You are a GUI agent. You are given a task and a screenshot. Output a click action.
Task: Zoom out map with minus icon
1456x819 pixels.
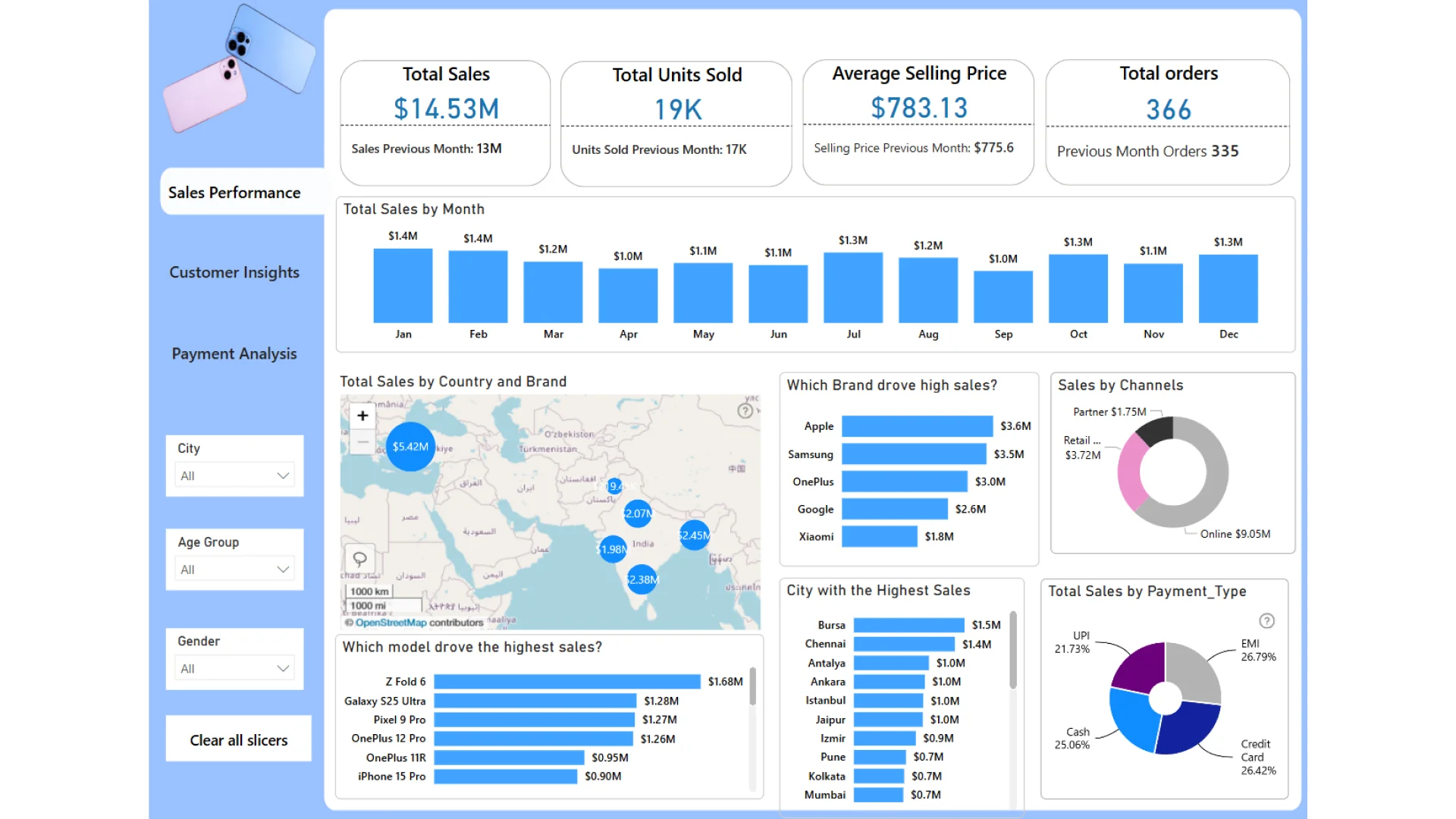coord(362,441)
